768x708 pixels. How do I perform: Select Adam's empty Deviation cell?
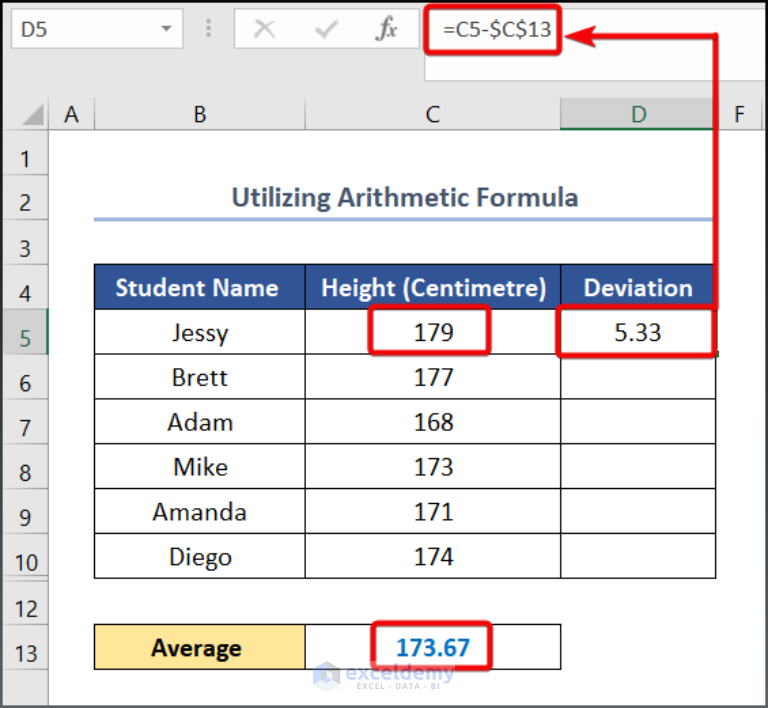(638, 422)
